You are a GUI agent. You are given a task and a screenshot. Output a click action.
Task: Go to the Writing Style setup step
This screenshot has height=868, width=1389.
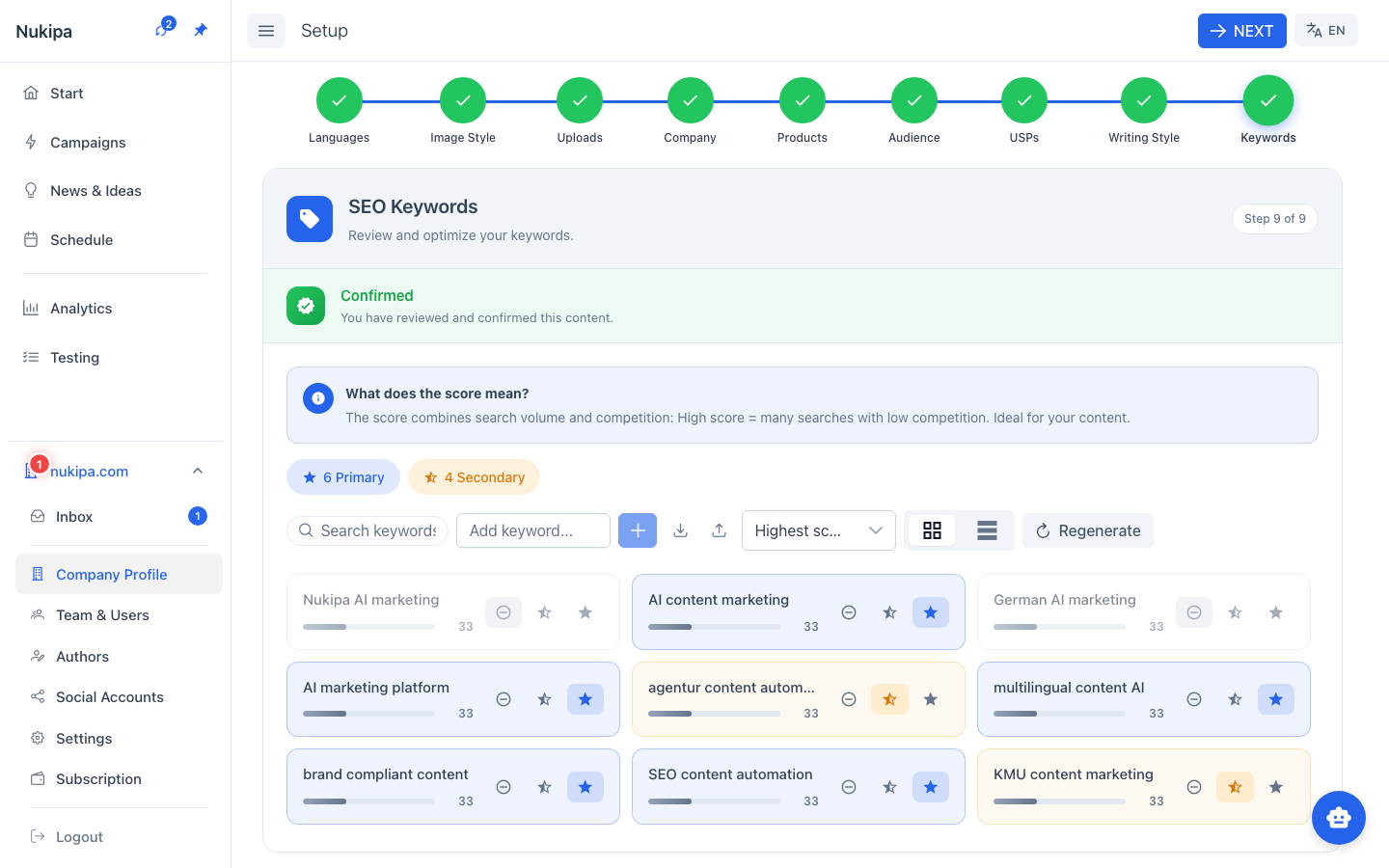click(x=1143, y=100)
